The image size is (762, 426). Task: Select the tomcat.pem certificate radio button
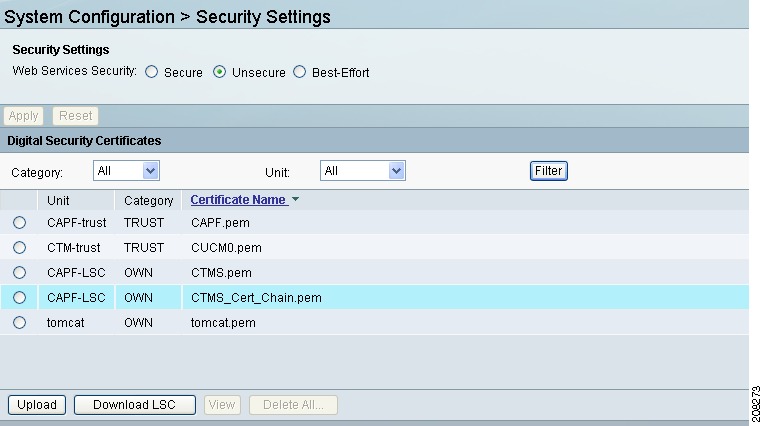click(x=19, y=323)
